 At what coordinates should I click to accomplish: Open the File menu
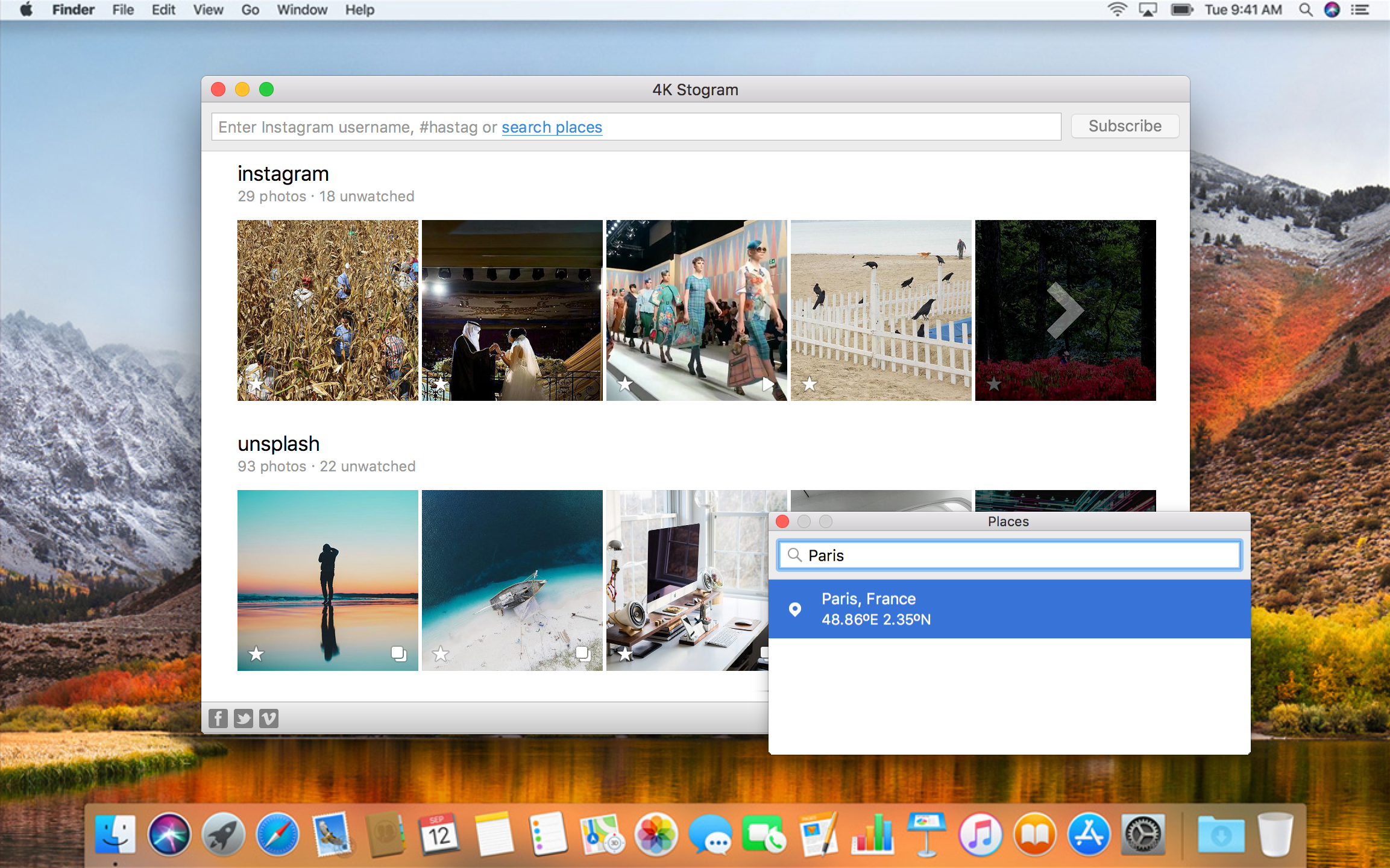coord(123,10)
